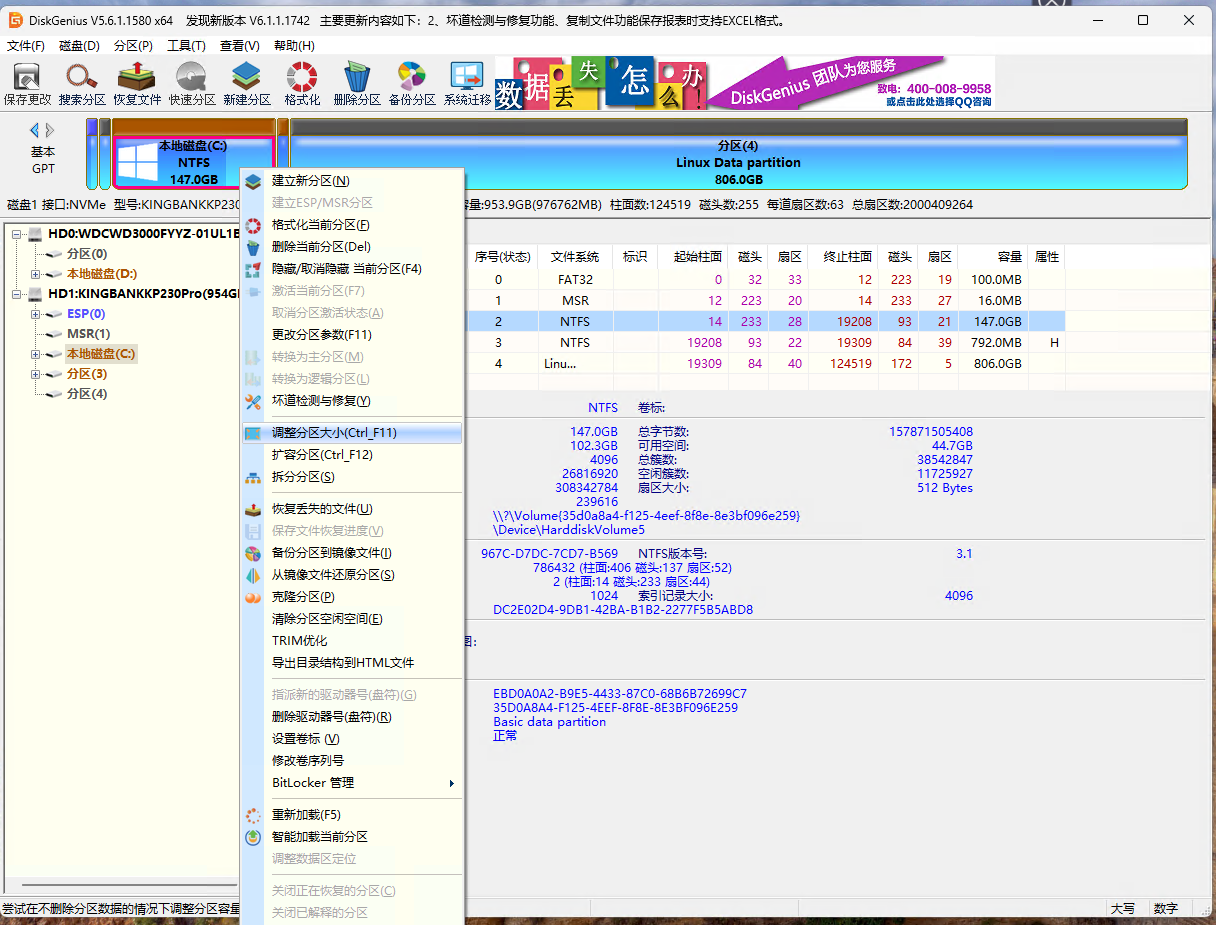Open the BitLocker 管理 submenu arrow
Viewport: 1216px width, 925px height.
451,783
